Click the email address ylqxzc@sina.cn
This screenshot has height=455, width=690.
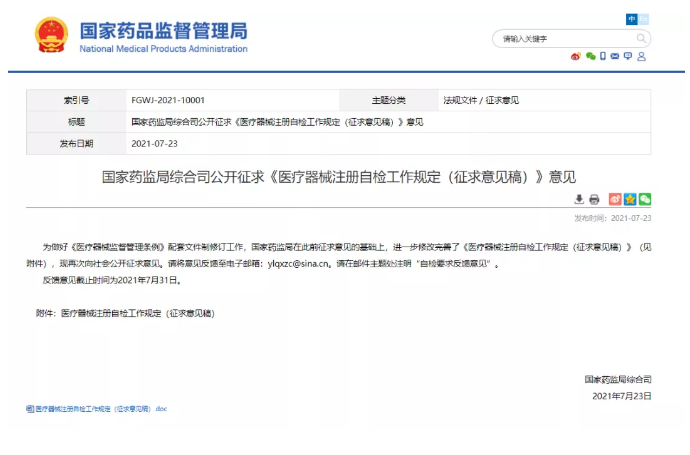click(298, 264)
